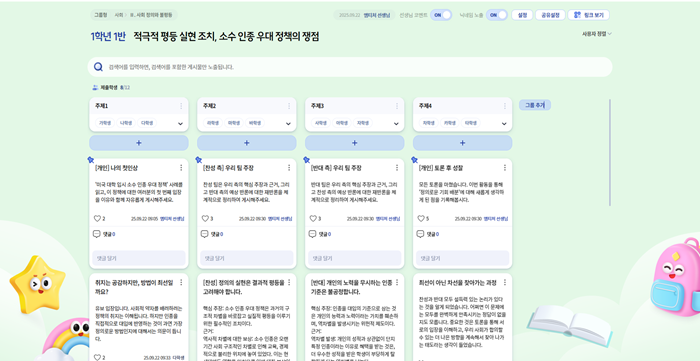Image resolution: width=700 pixels, height=361 pixels.
Task: Open options menu of 토론 후 성찰 card
Action: click(505, 168)
